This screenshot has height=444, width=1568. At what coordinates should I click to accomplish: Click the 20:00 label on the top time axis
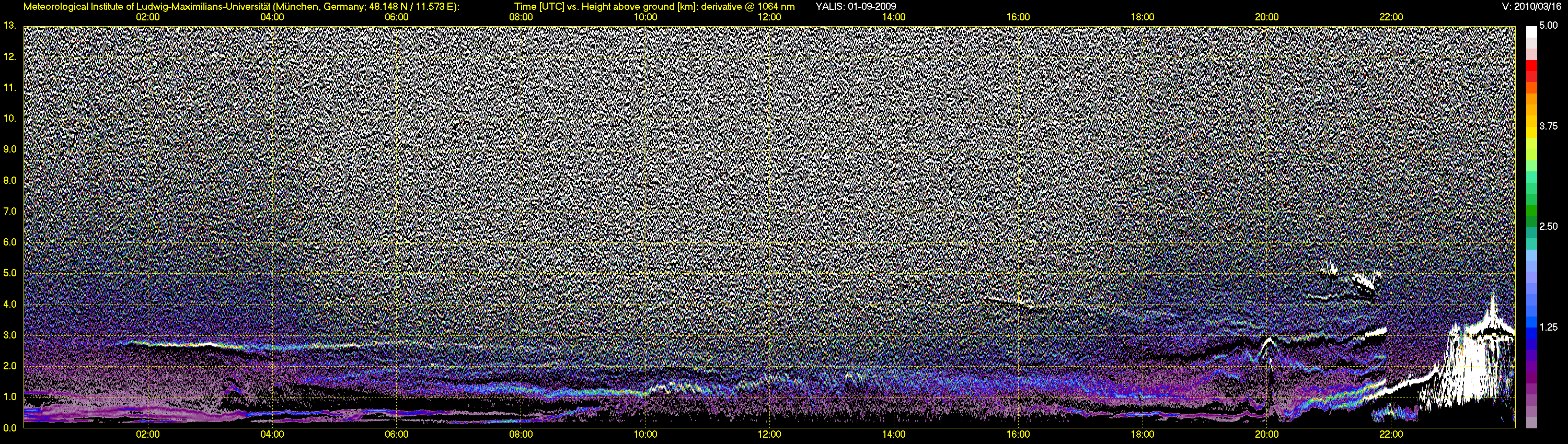1267,17
